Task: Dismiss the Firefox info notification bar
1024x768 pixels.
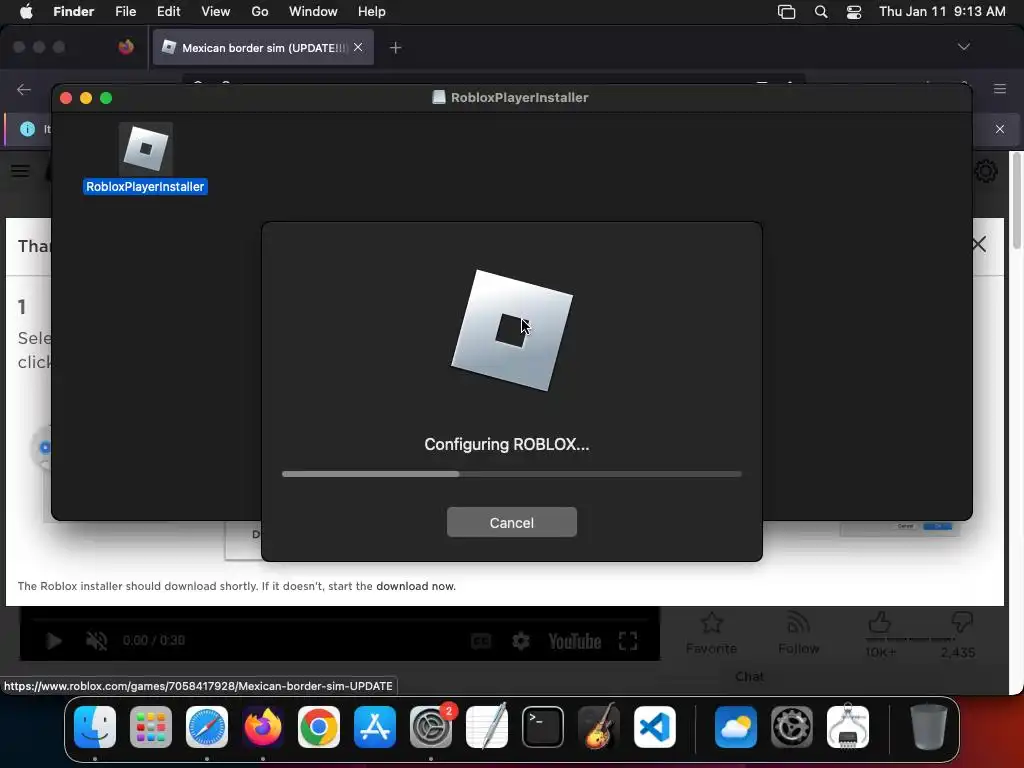Action: coord(1000,129)
